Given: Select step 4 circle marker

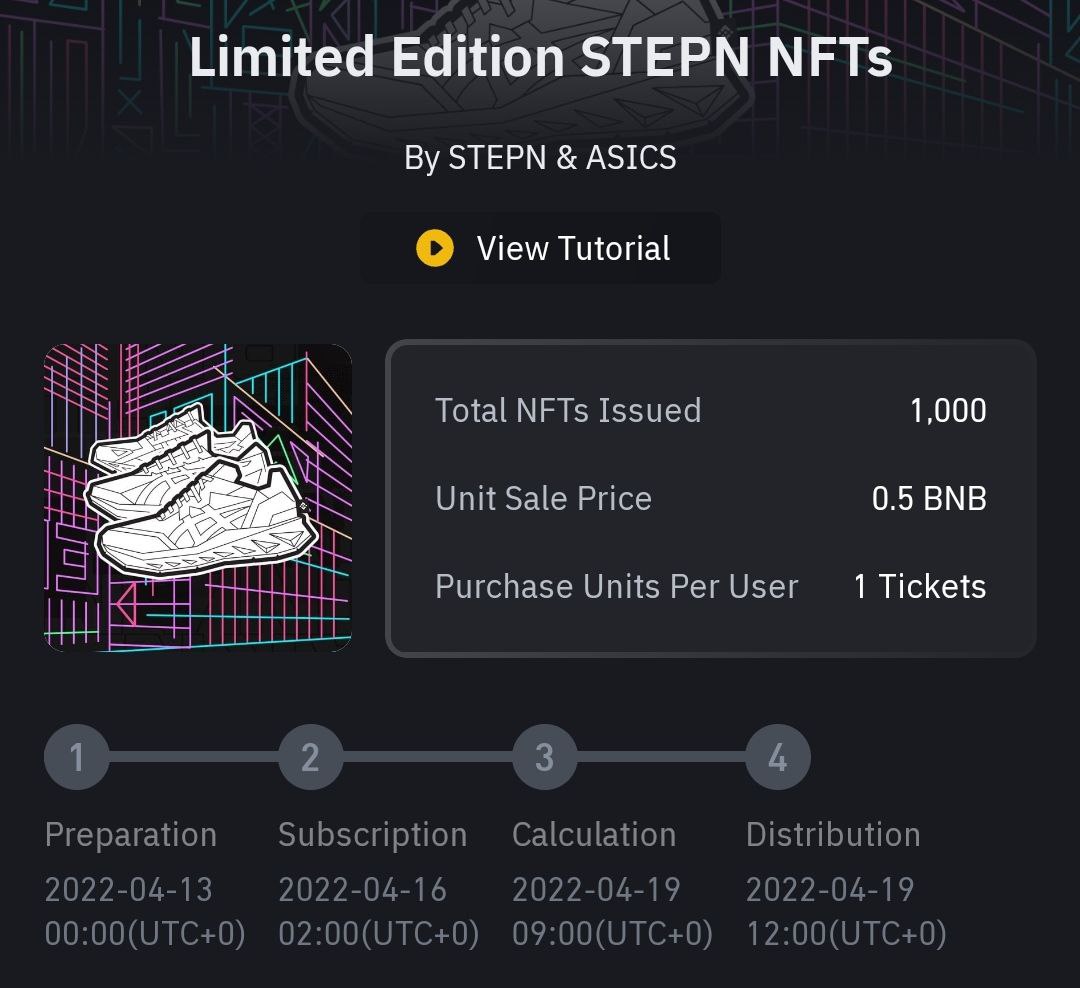Looking at the screenshot, I should 778,757.
